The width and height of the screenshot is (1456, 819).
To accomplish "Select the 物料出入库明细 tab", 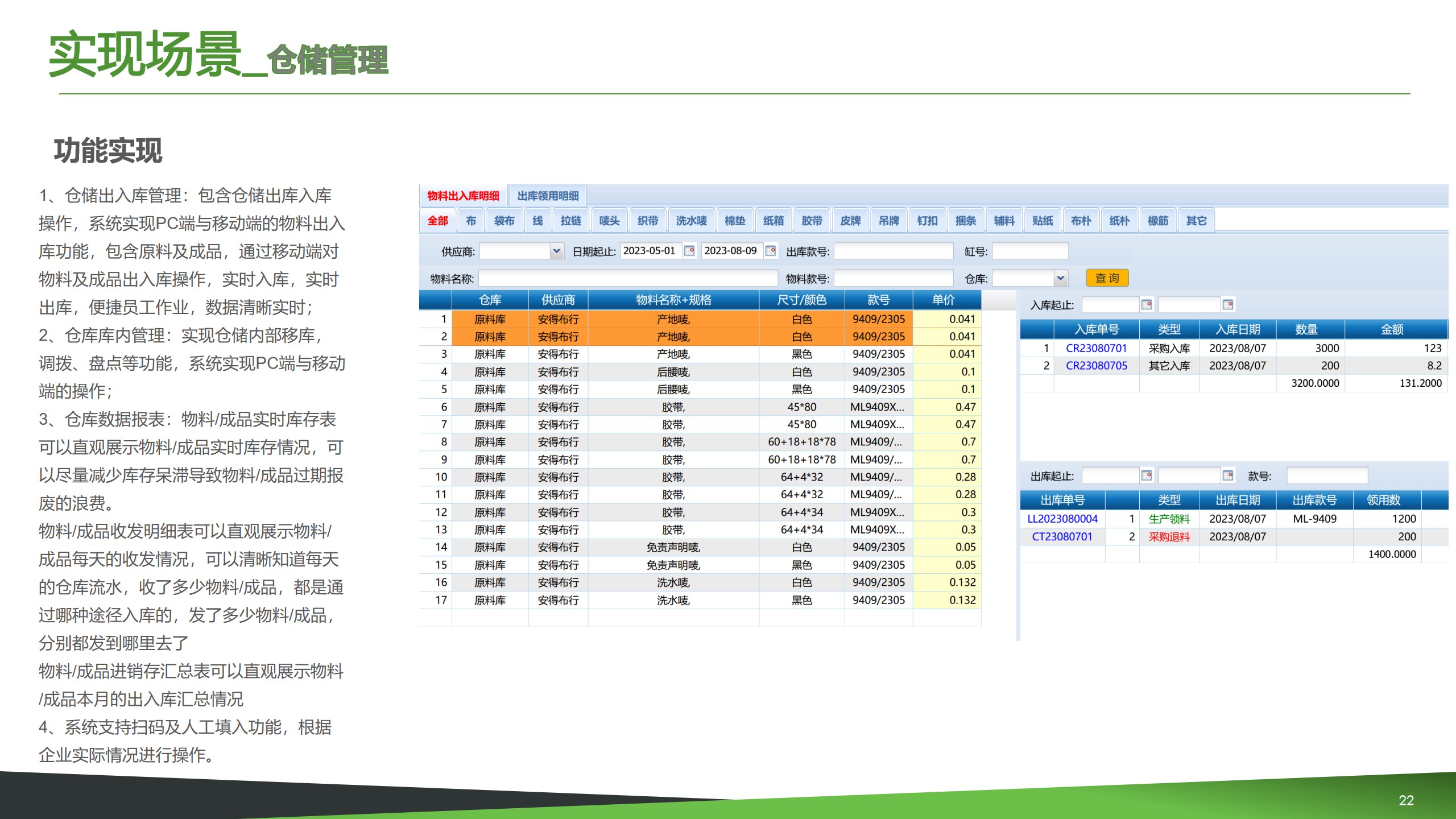I will (463, 196).
